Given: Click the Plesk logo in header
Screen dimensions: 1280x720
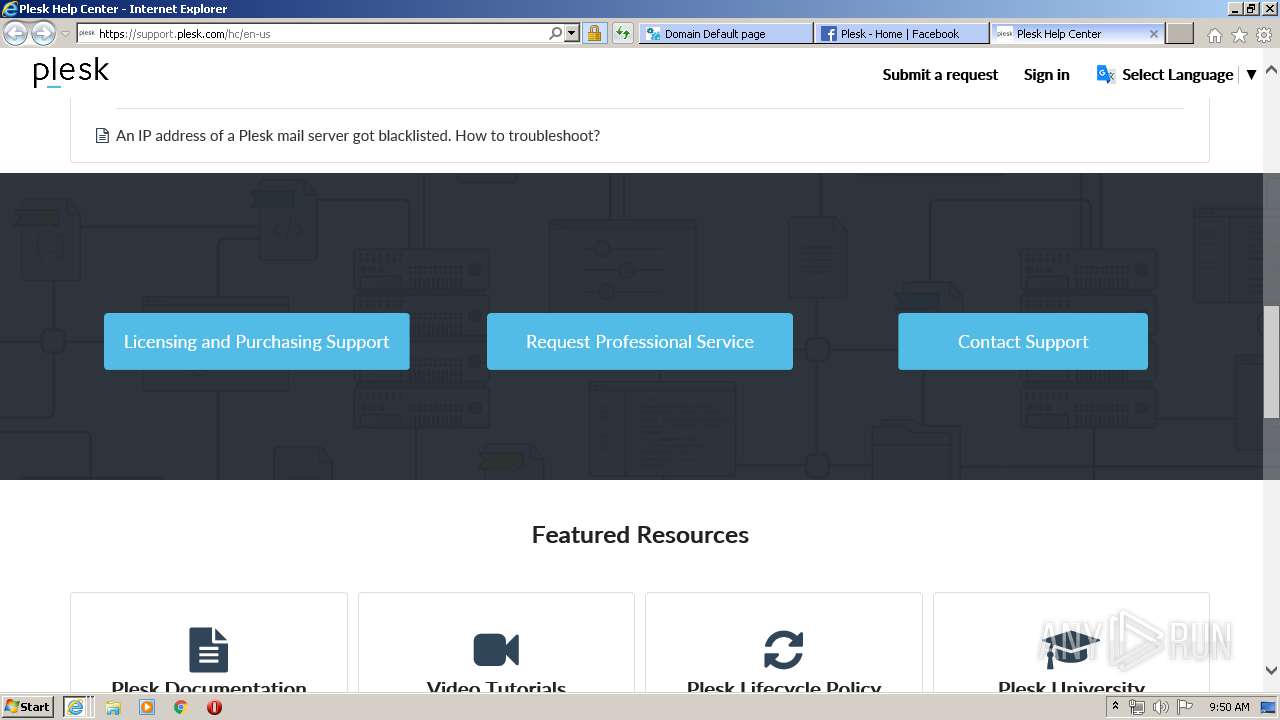Looking at the screenshot, I should (x=71, y=73).
